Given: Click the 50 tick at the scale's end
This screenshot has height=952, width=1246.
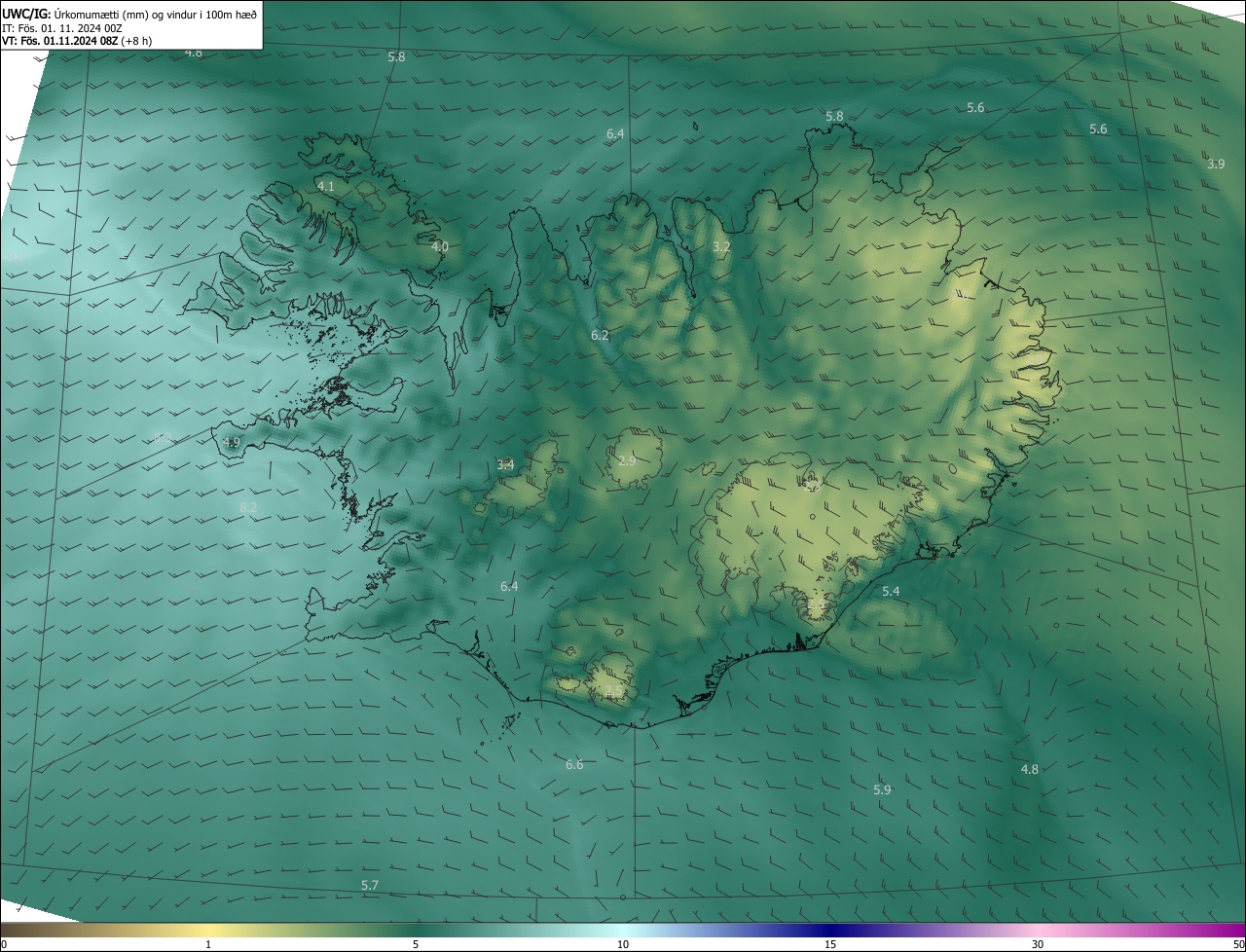Looking at the screenshot, I should tap(1238, 944).
